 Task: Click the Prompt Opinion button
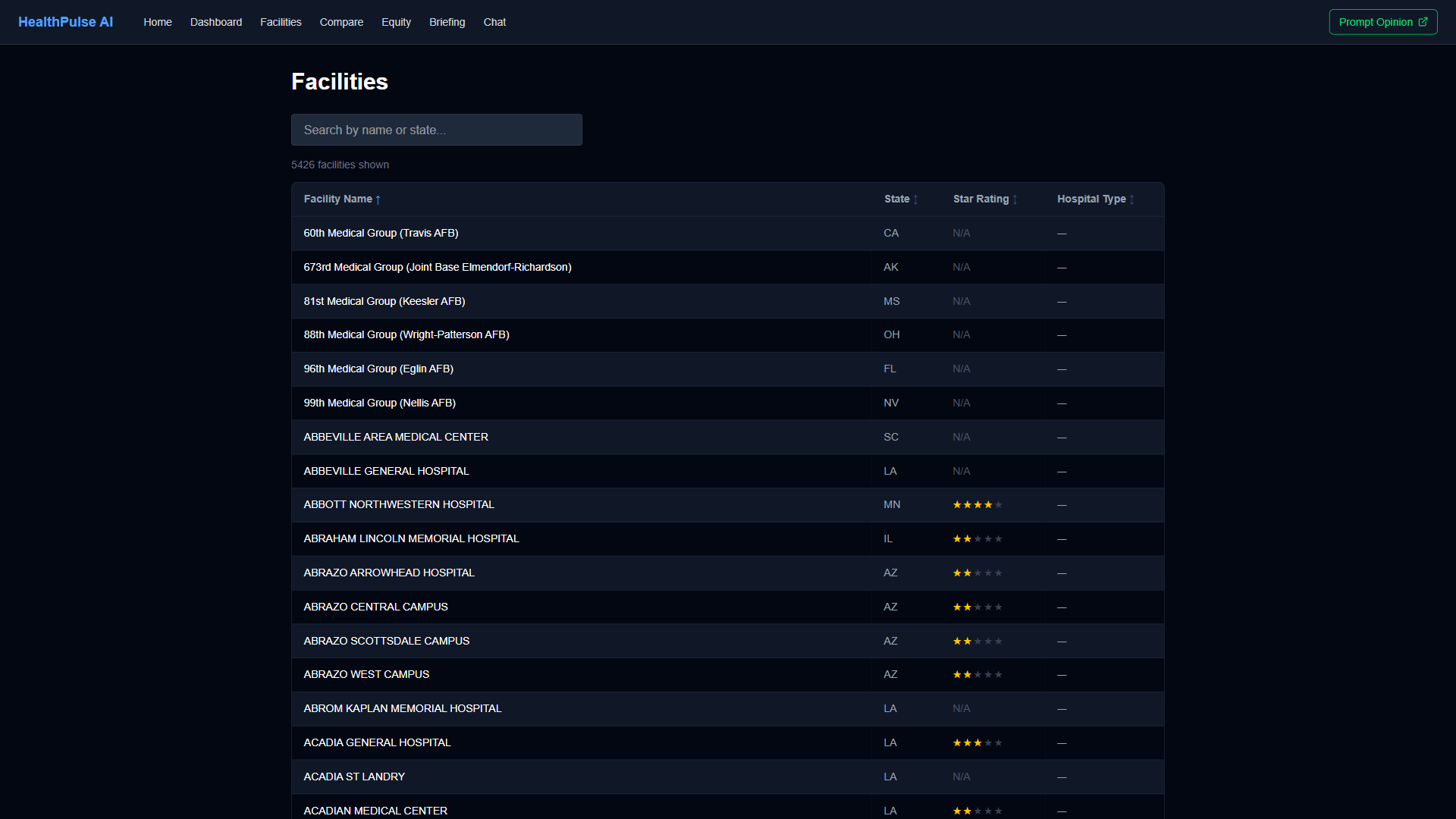pos(1383,22)
